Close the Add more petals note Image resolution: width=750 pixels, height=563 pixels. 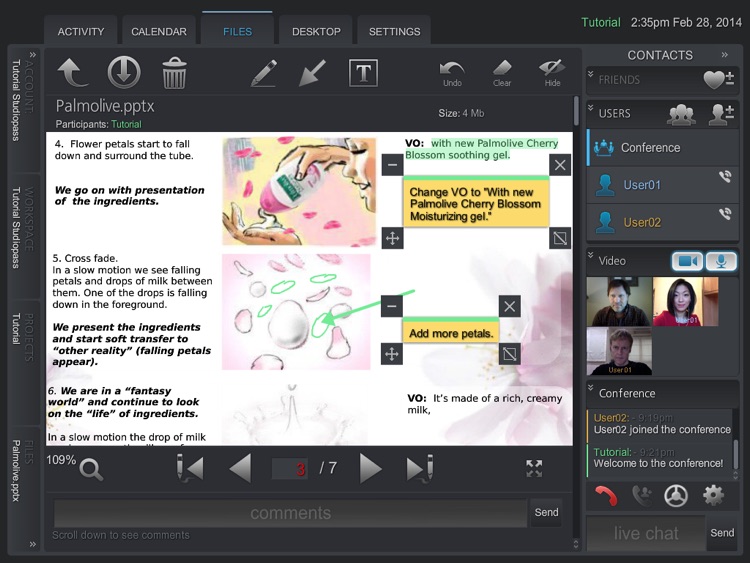(510, 306)
